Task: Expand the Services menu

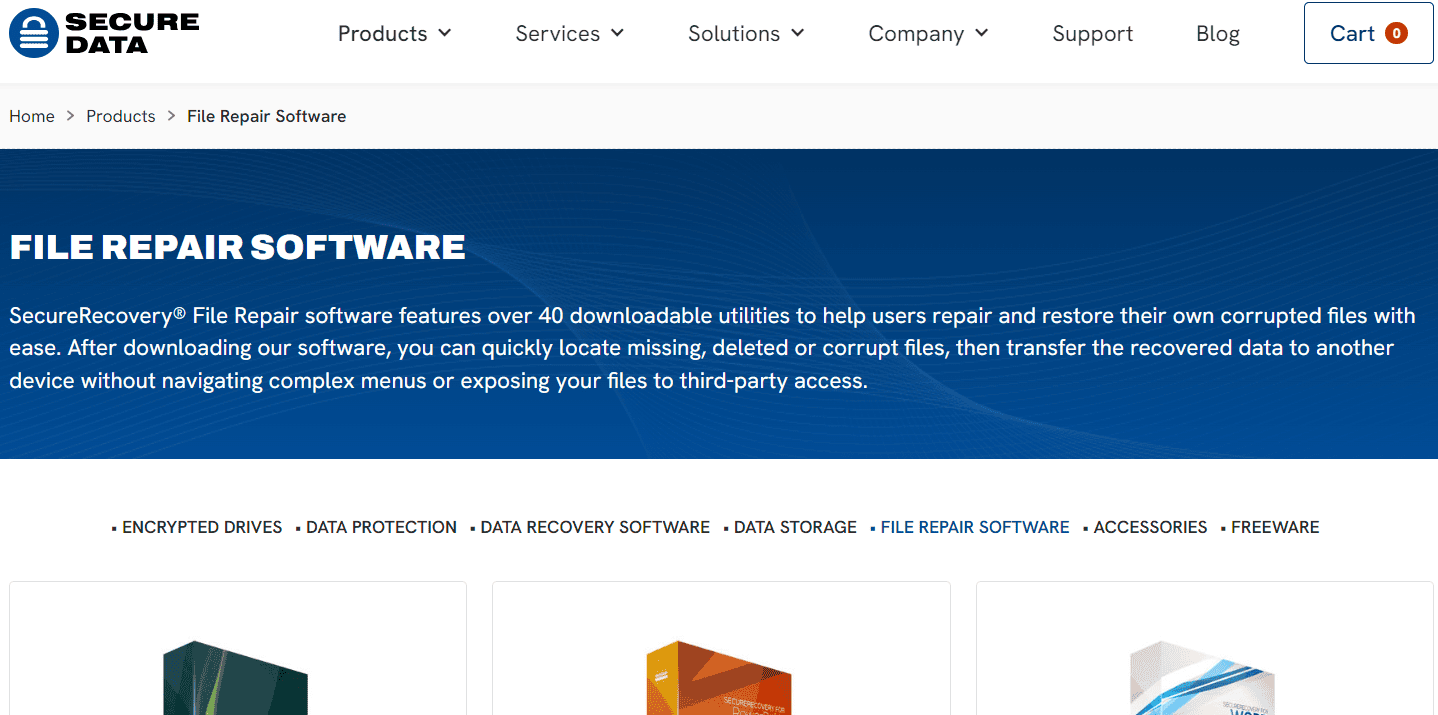Action: point(569,34)
